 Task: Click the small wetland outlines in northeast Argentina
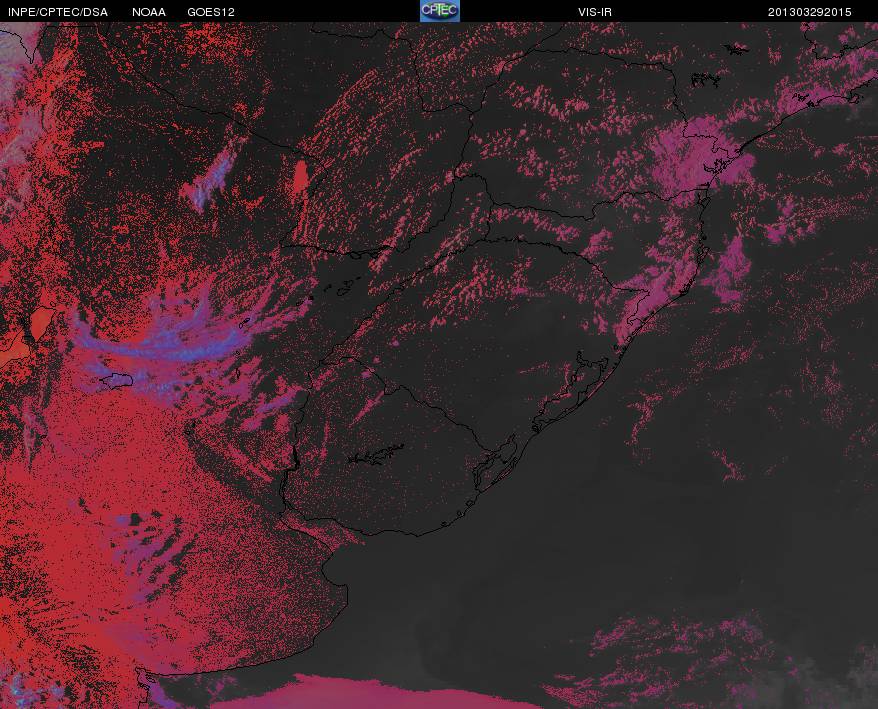347,287
